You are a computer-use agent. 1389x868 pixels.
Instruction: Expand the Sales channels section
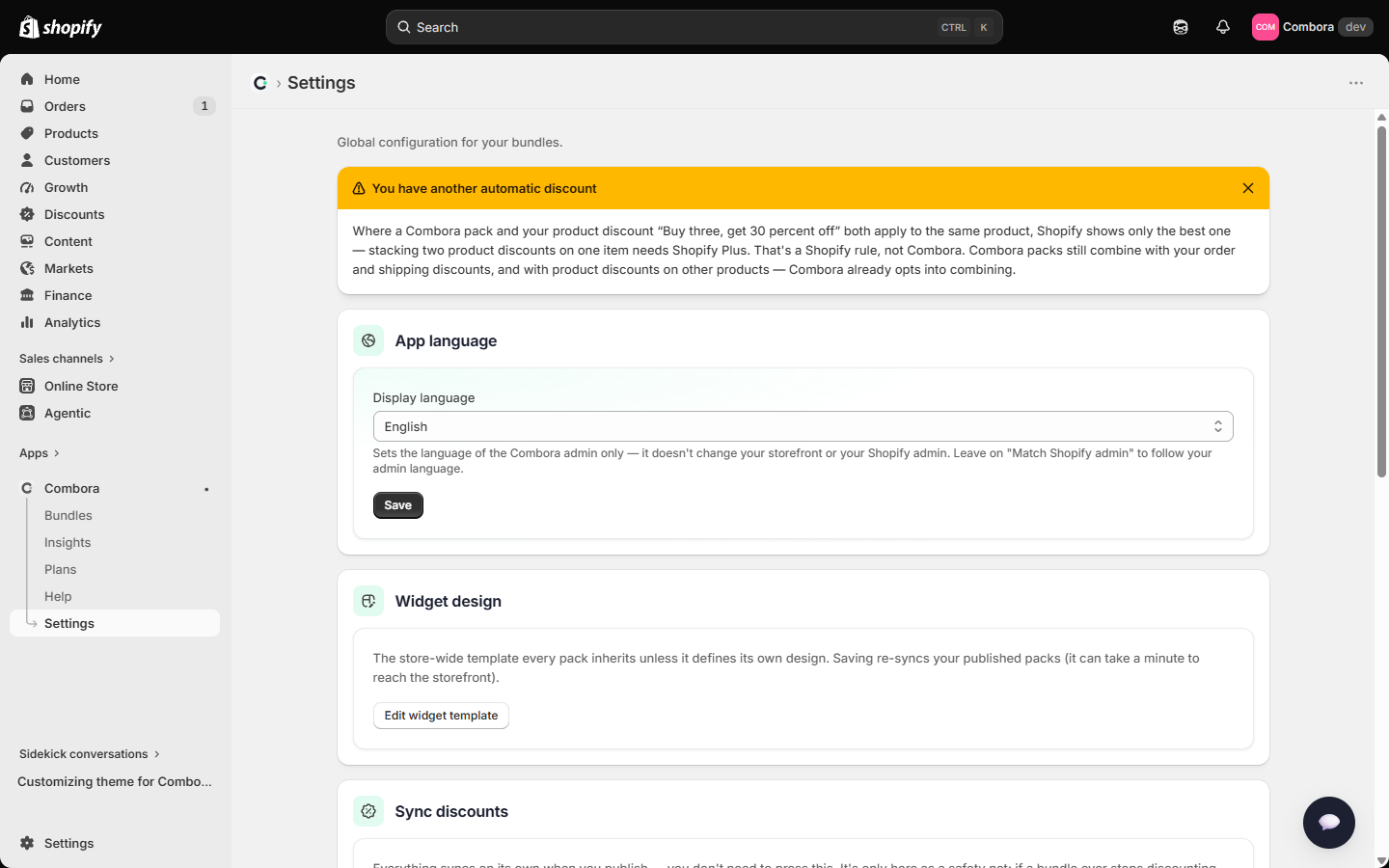pos(67,359)
